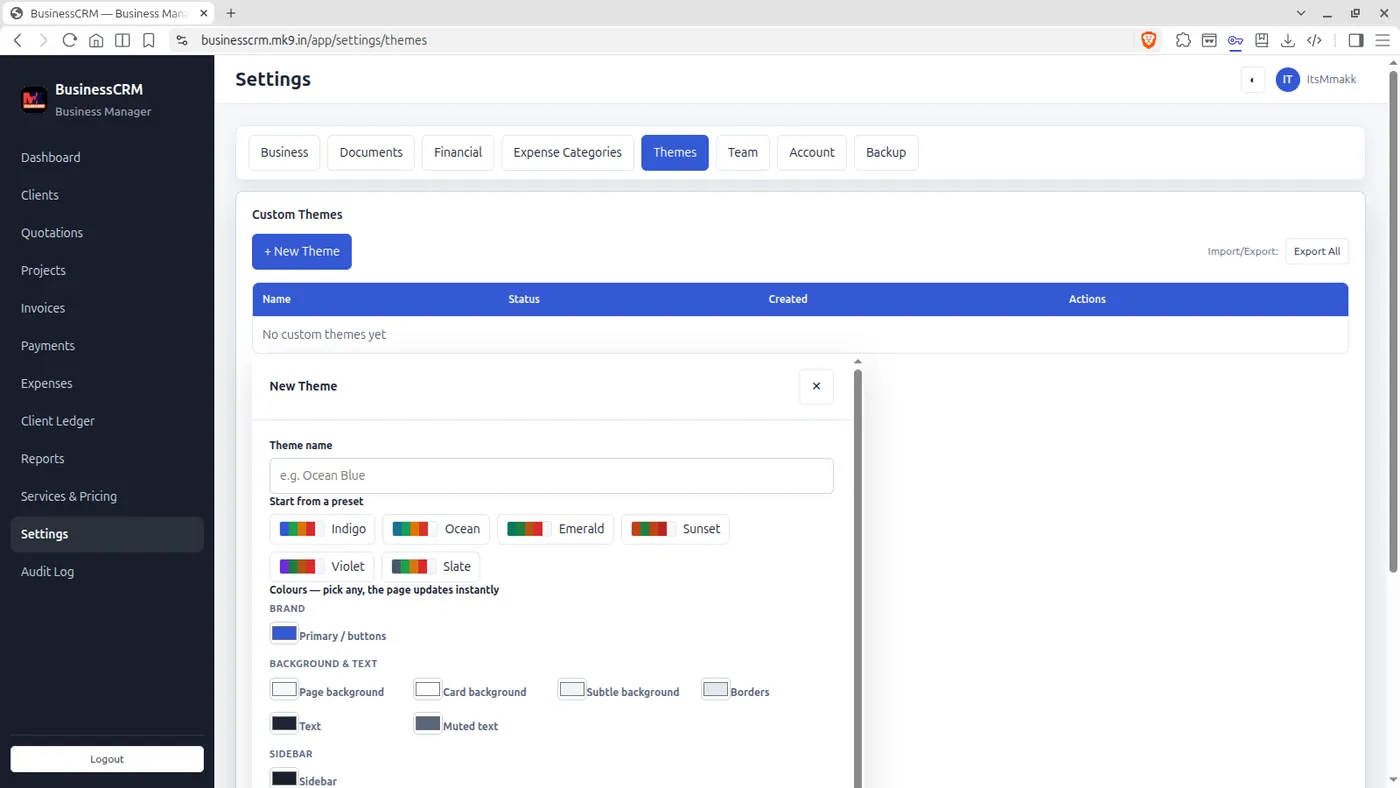Open the Muted text colour swatch
Screen dimensions: 1400x788
coord(428,723)
